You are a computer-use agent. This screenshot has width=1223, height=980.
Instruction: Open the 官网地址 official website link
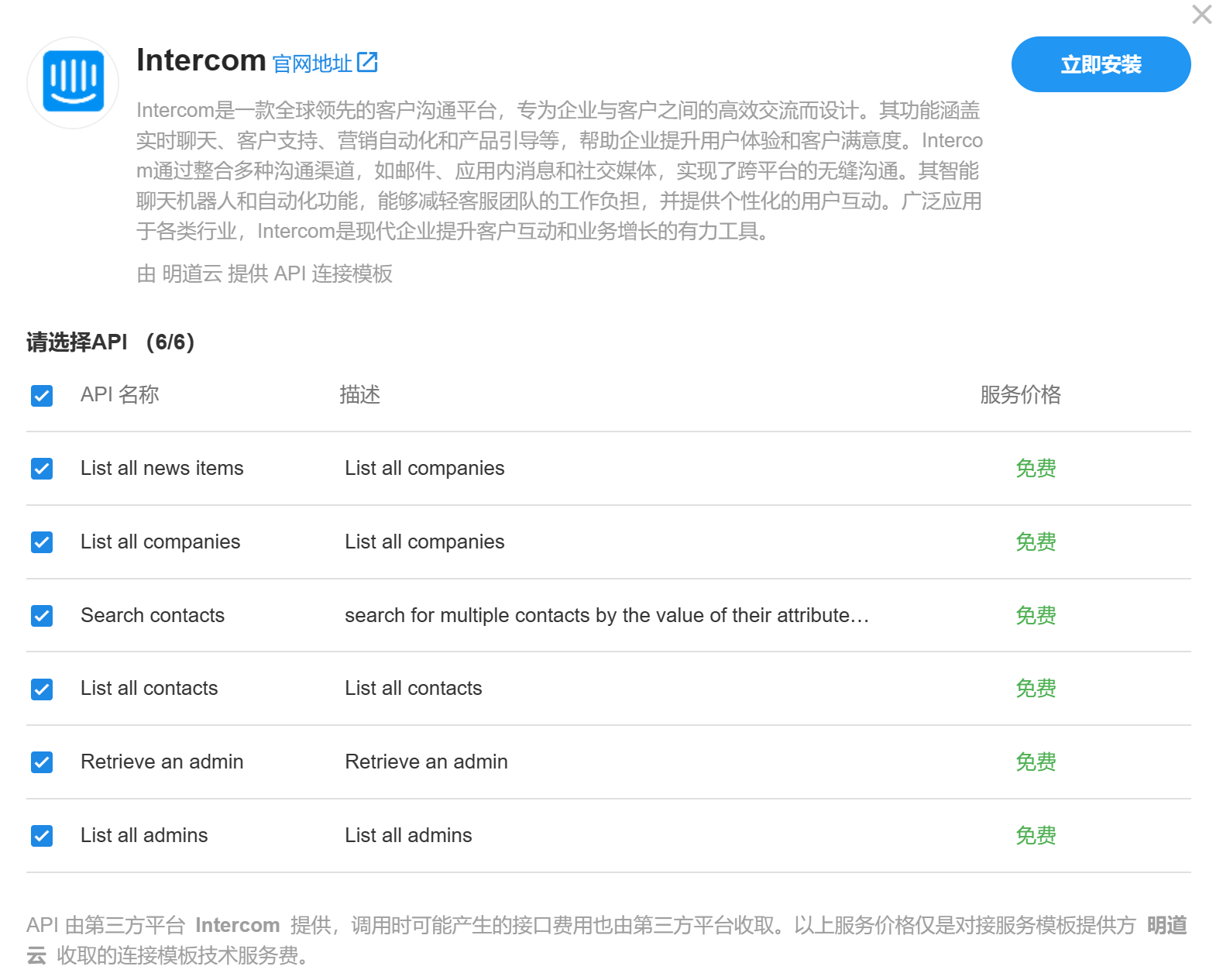312,64
